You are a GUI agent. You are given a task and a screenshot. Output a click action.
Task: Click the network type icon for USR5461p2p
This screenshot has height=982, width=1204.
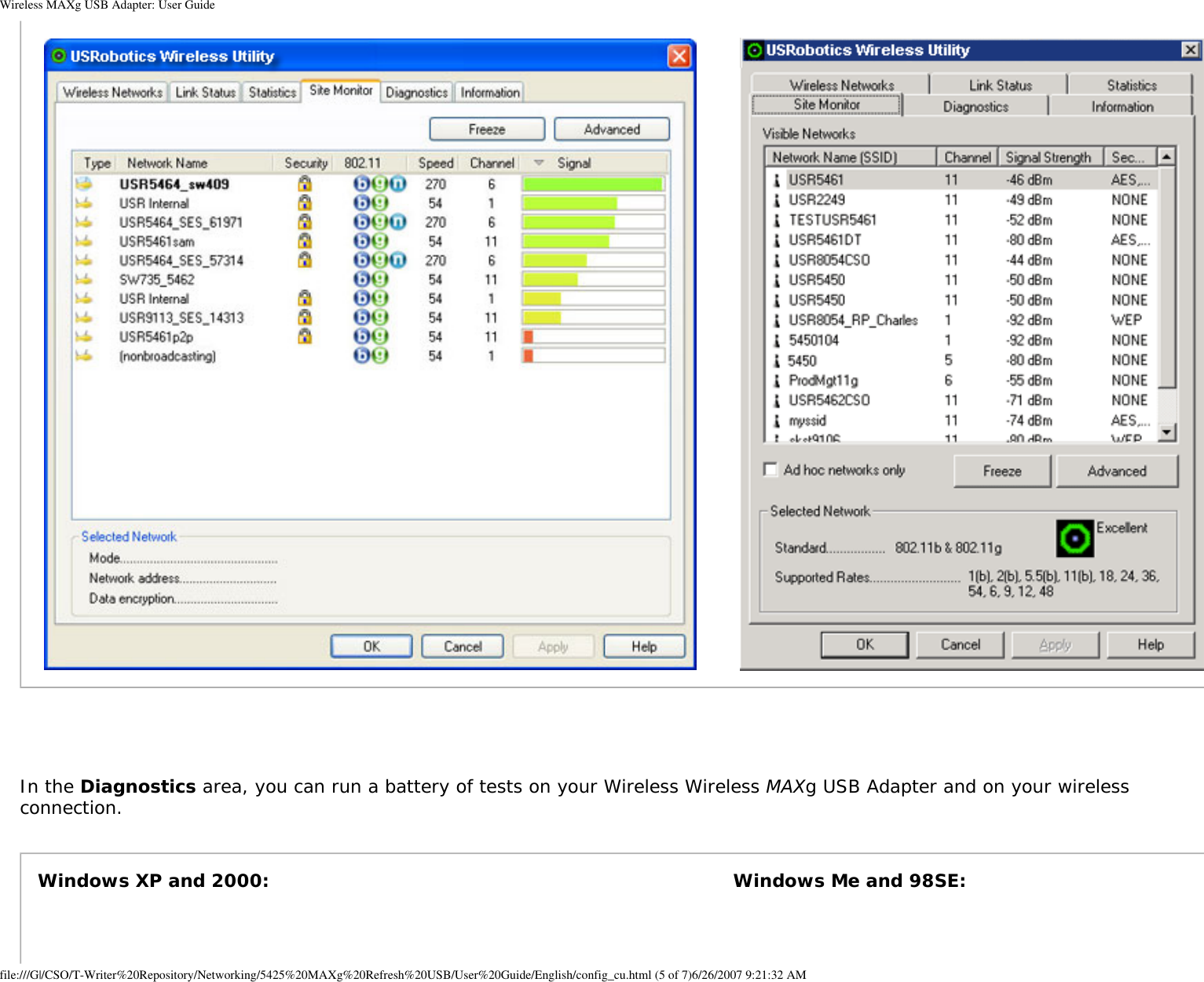84,336
